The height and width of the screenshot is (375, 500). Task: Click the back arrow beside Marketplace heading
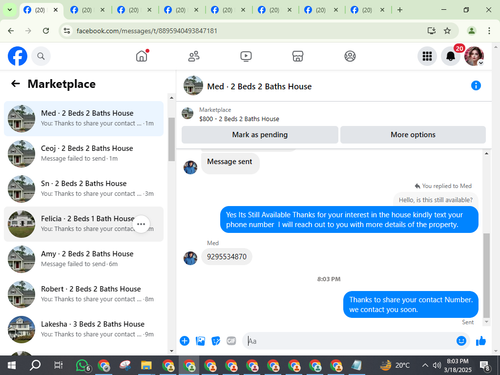point(16,84)
